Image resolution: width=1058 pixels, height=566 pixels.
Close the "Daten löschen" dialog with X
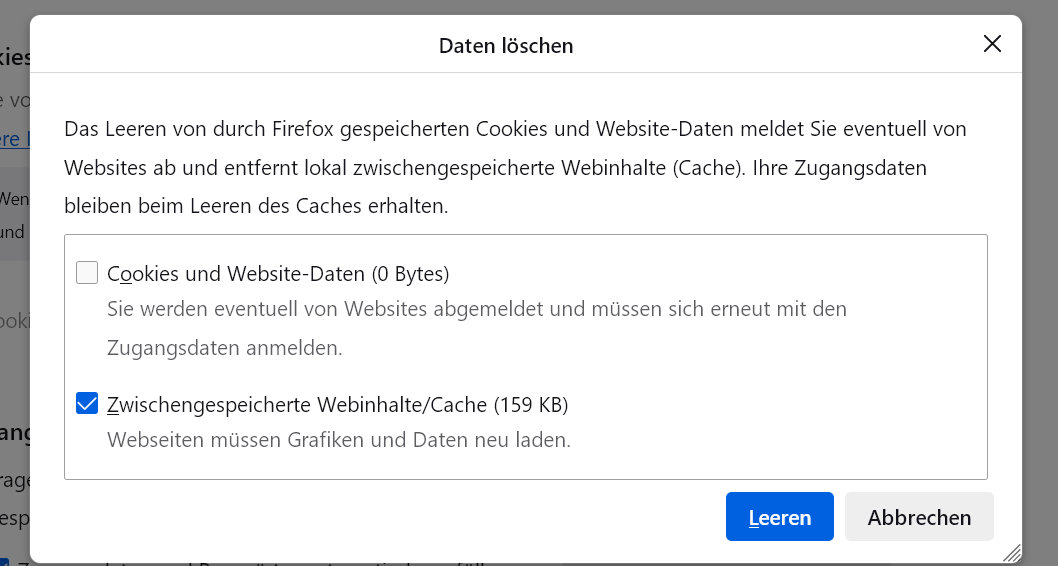click(992, 44)
